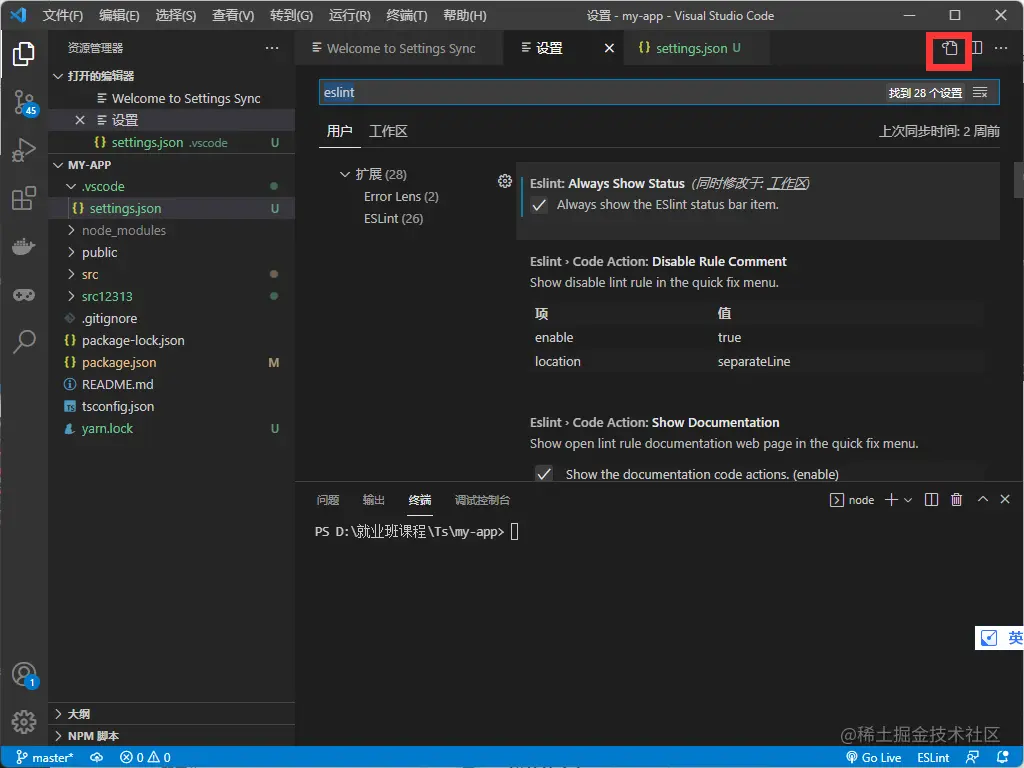Close 设置 in open editors list
Image resolution: width=1024 pixels, height=768 pixels.
80,120
